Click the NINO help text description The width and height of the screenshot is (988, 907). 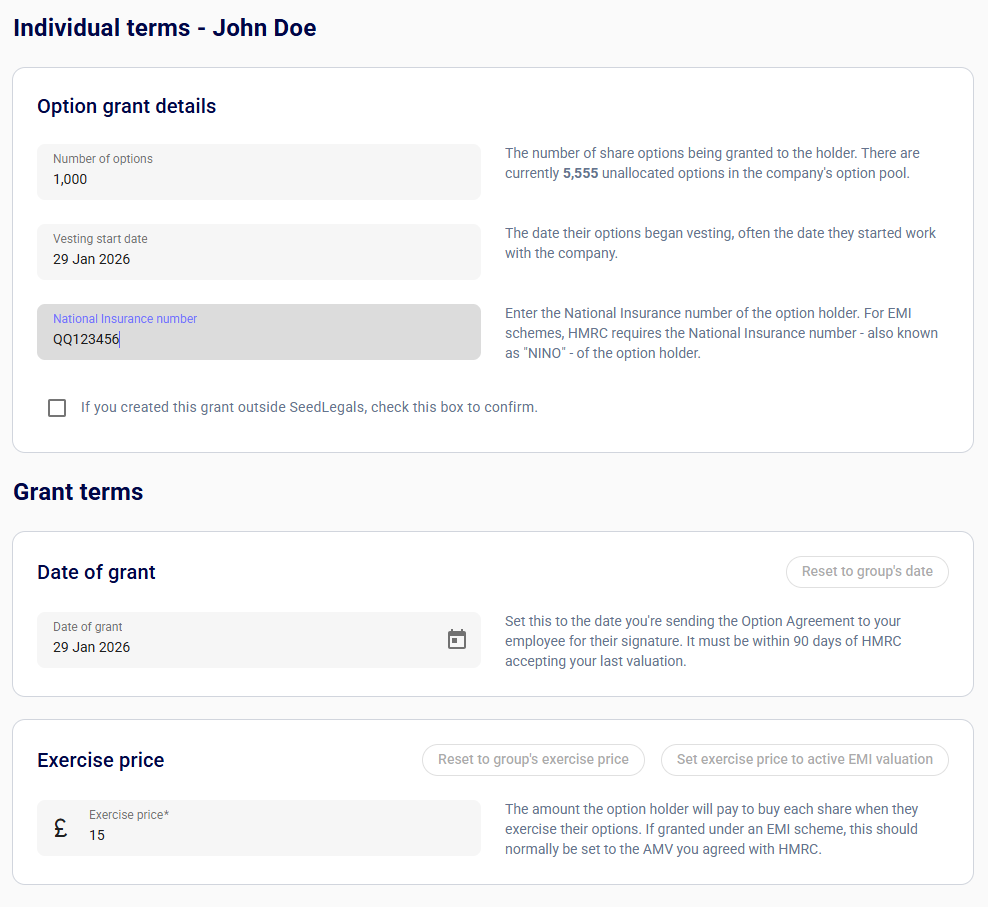pos(721,333)
